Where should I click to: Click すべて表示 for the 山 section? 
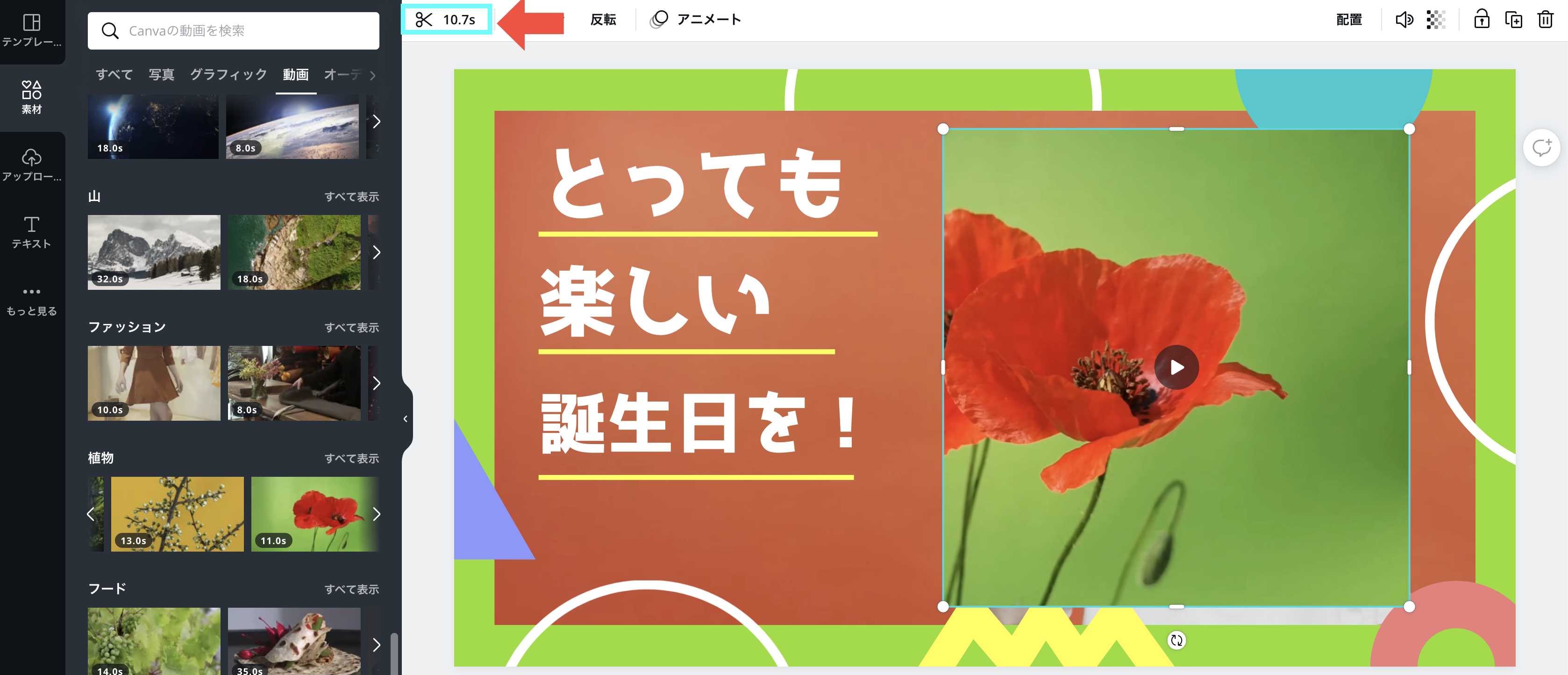(351, 197)
